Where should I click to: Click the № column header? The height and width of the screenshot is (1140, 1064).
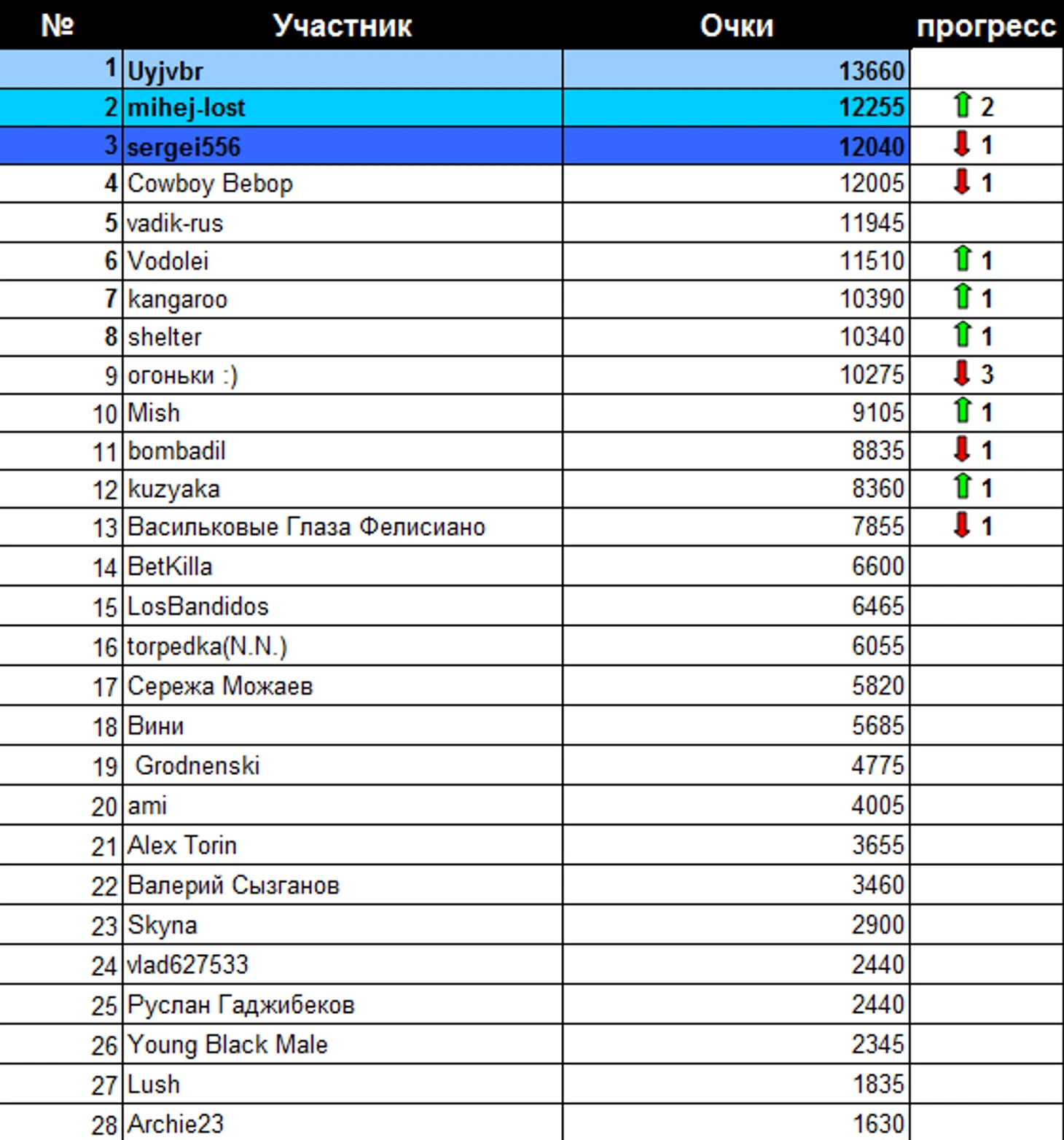click(58, 25)
